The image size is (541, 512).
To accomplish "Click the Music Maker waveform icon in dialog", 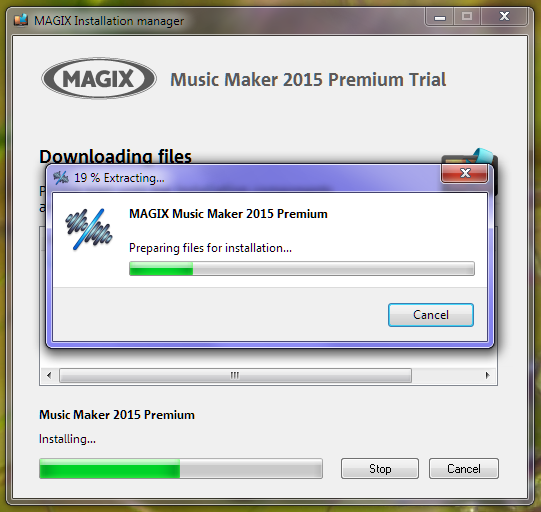I will [x=89, y=229].
